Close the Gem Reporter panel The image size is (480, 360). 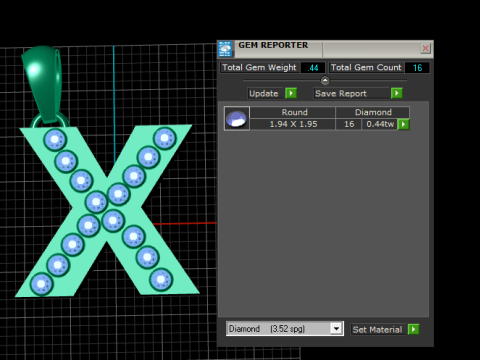pos(425,48)
